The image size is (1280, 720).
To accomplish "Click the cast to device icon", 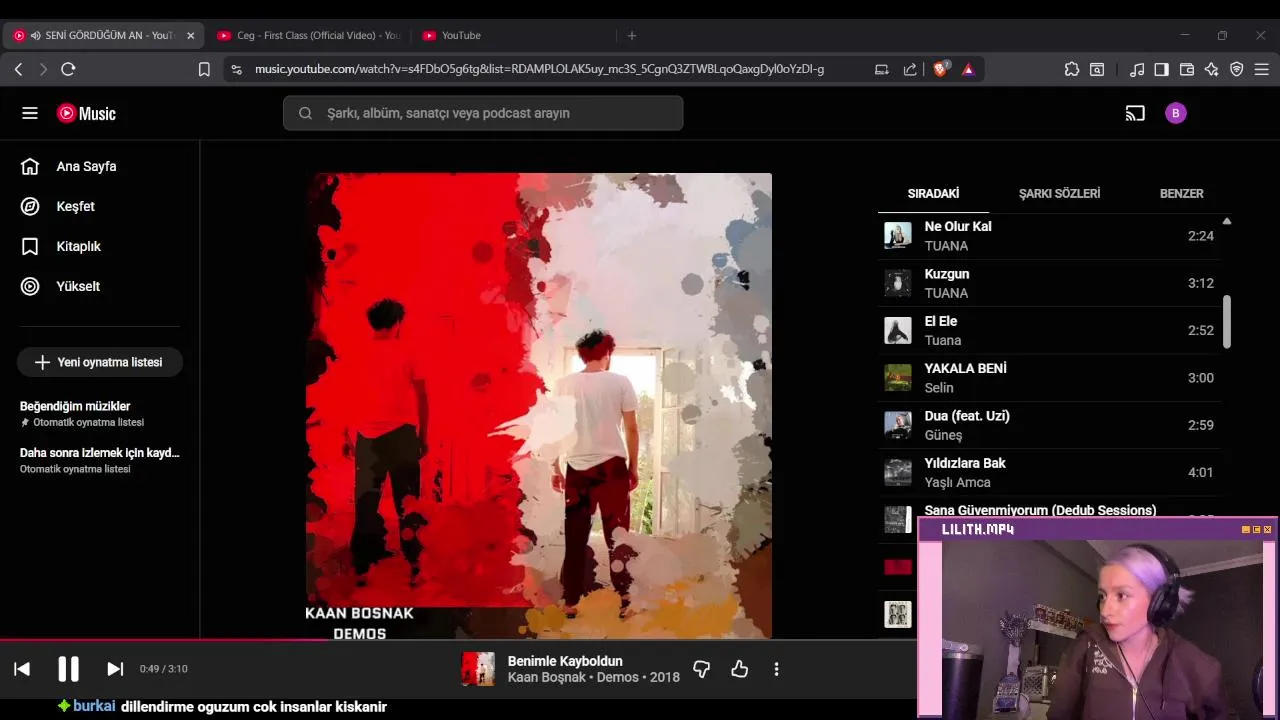I will click(x=1135, y=113).
